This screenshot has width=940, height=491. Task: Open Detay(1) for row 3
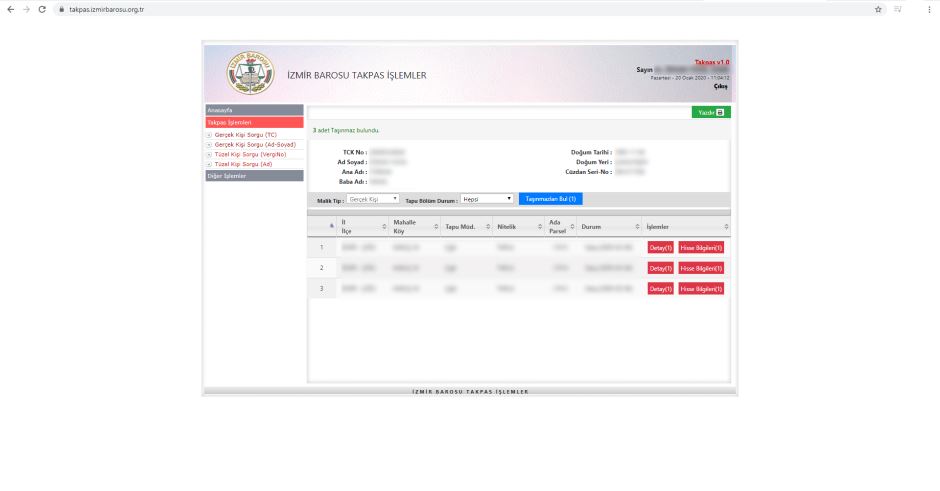click(x=661, y=288)
